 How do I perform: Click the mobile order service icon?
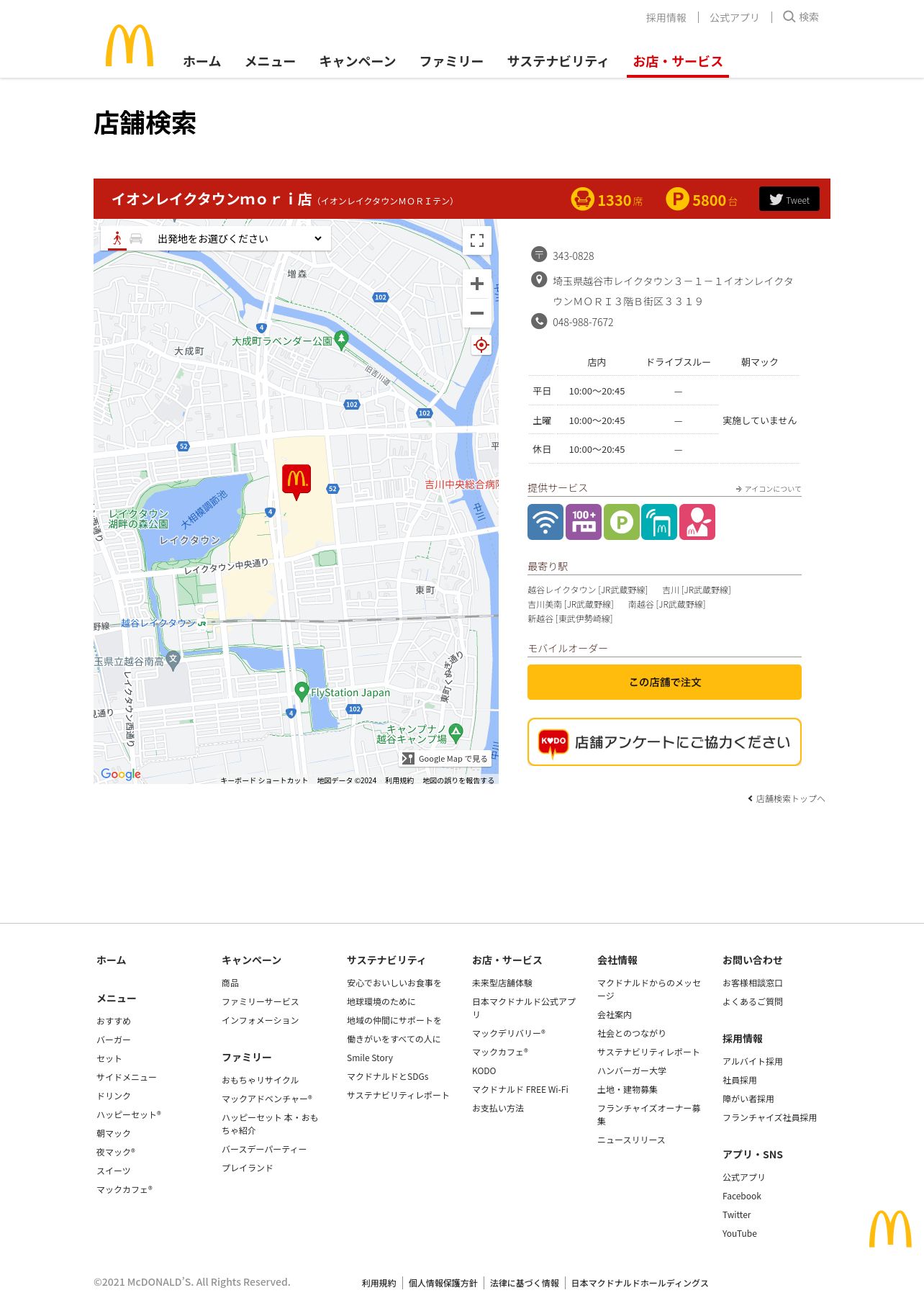(659, 522)
